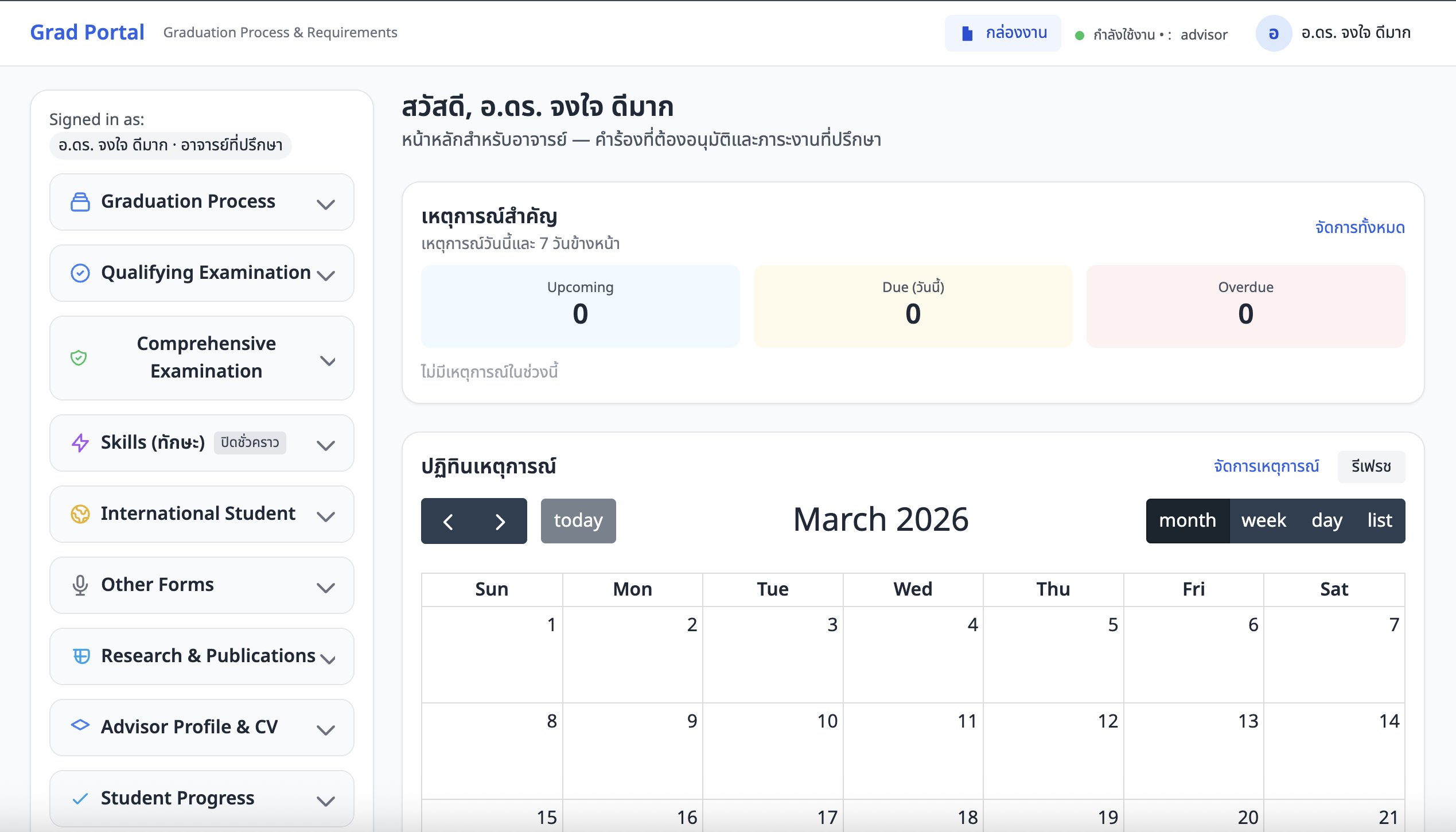Image resolution: width=1456 pixels, height=832 pixels.
Task: Click the today button on the calendar
Action: click(x=578, y=520)
